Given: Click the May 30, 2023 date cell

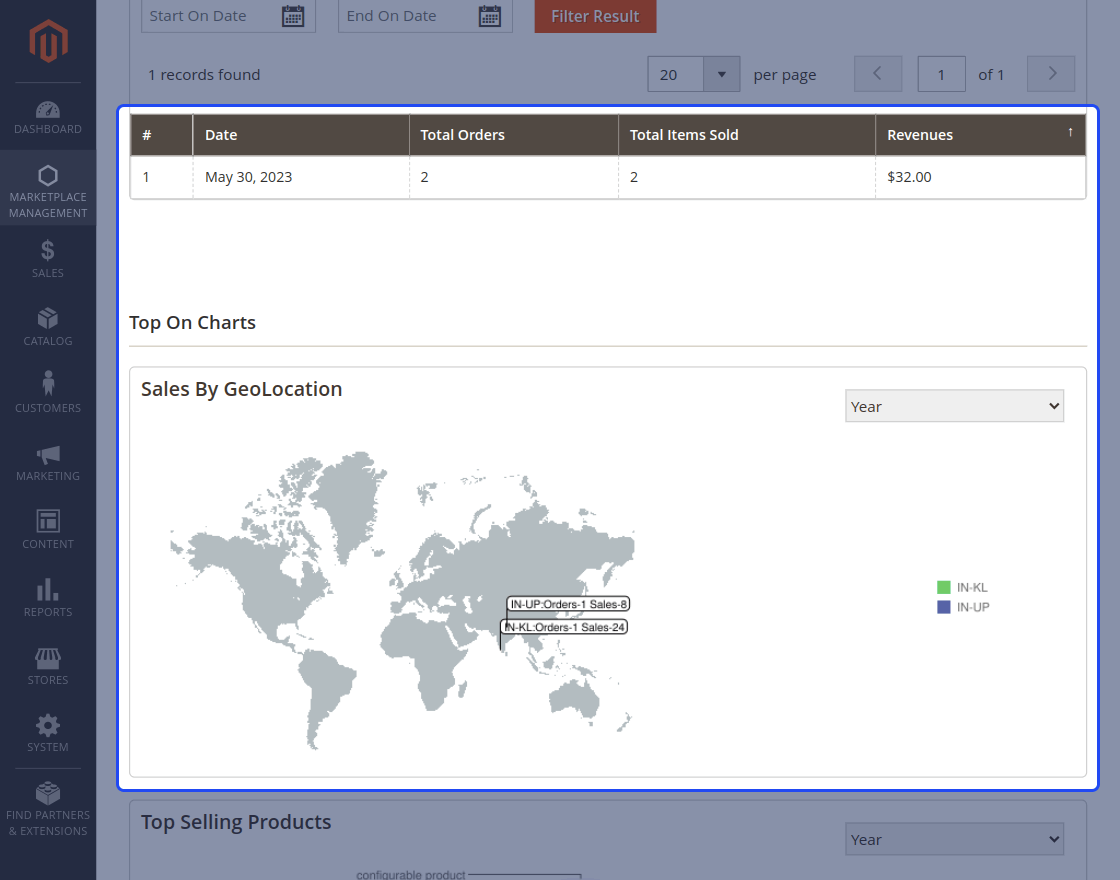Looking at the screenshot, I should click(x=301, y=177).
